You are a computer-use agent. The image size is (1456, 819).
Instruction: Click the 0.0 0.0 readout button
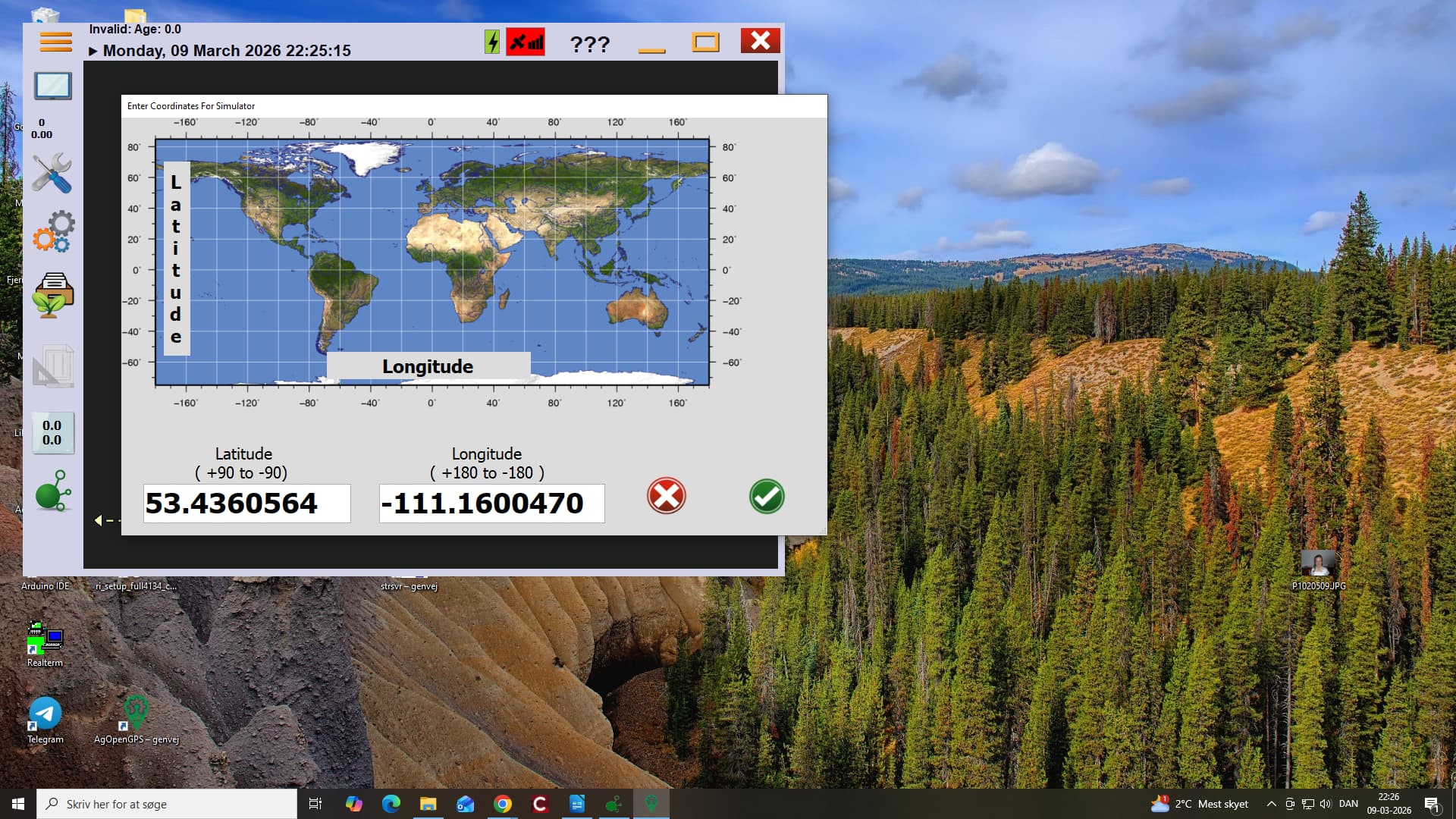coord(52,433)
